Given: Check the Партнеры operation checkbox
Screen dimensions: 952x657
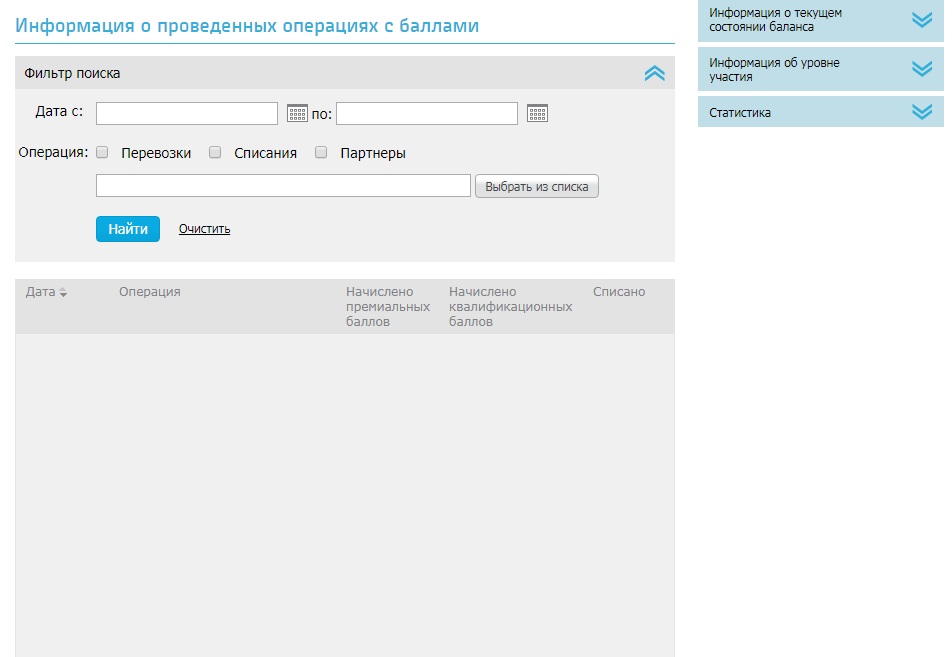Looking at the screenshot, I should tap(321, 153).
